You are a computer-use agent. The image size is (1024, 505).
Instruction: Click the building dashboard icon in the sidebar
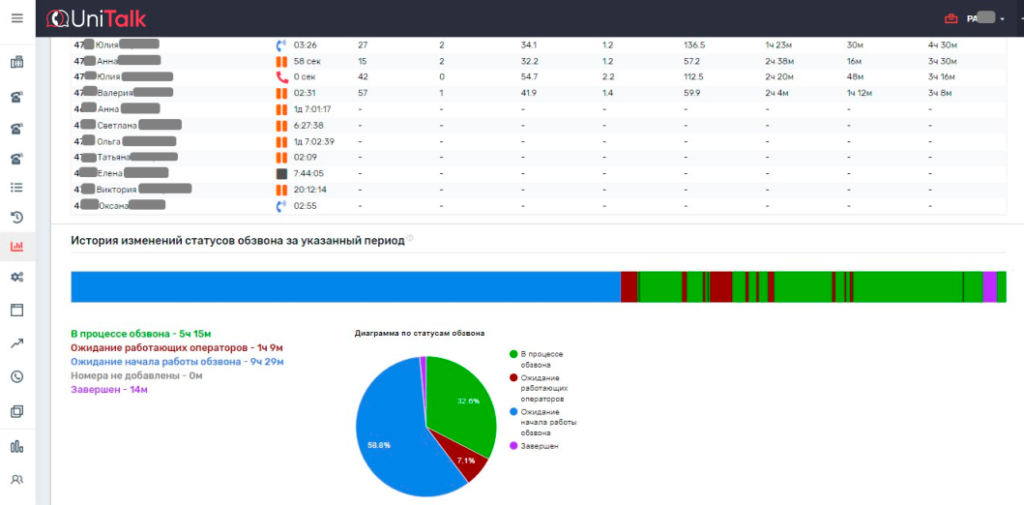(17, 64)
